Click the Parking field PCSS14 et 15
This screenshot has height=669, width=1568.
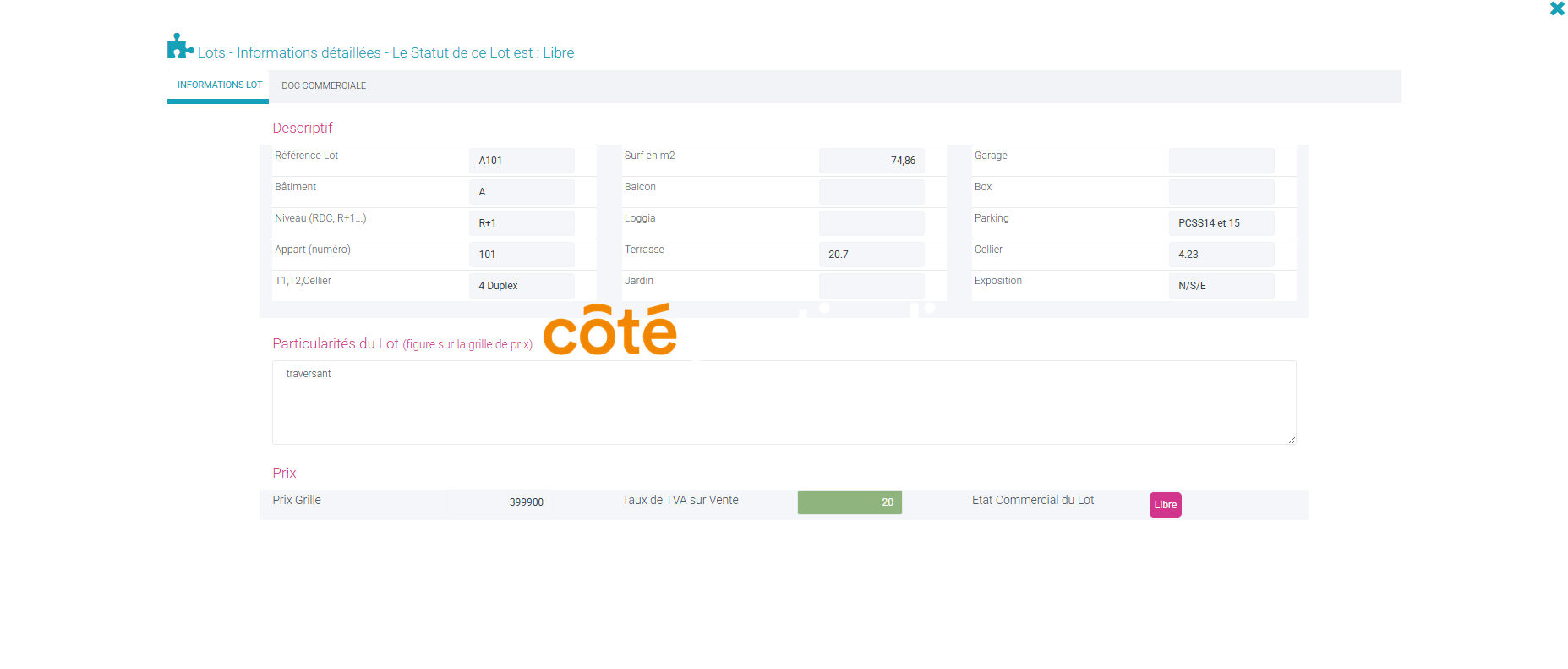[x=1221, y=223]
